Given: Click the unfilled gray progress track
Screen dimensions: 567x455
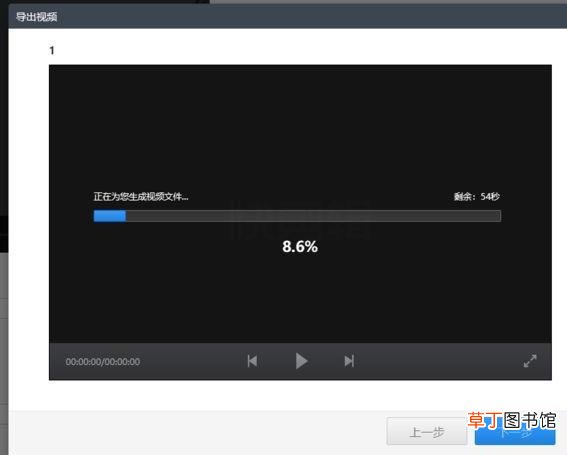Looking at the screenshot, I should click(x=313, y=216).
